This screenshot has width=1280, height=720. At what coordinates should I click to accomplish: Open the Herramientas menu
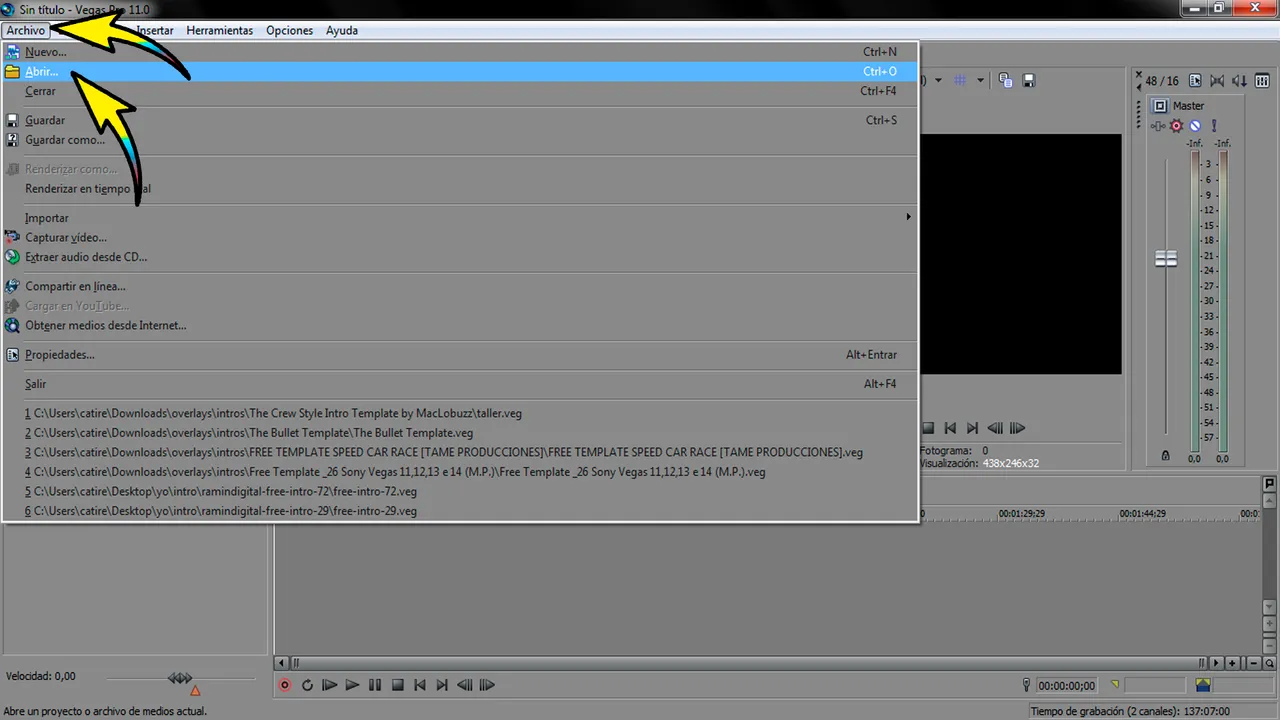[220, 30]
